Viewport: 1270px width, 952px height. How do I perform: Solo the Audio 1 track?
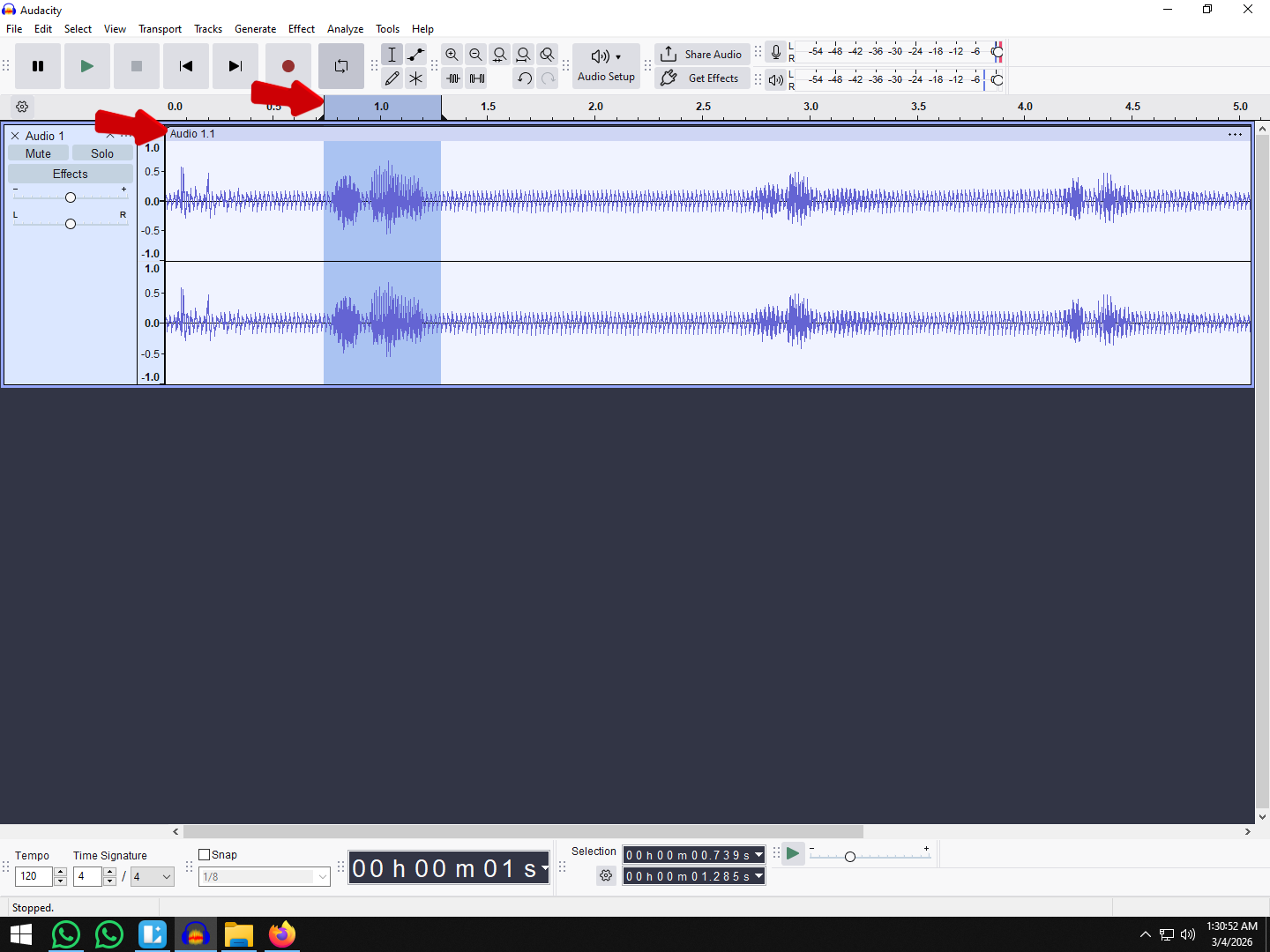tap(102, 153)
